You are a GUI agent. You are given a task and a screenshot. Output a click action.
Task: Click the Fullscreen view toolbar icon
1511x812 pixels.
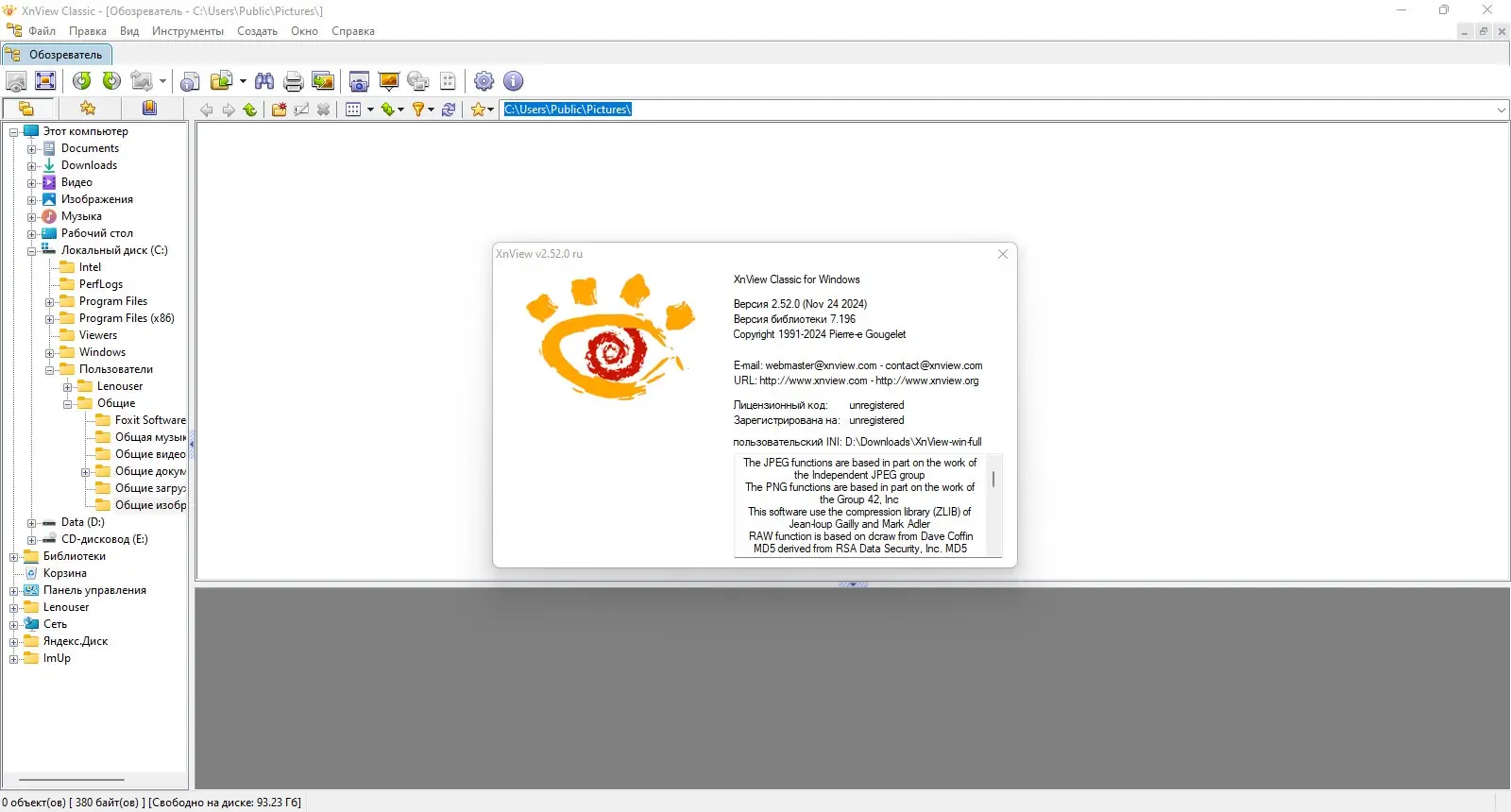(x=45, y=81)
